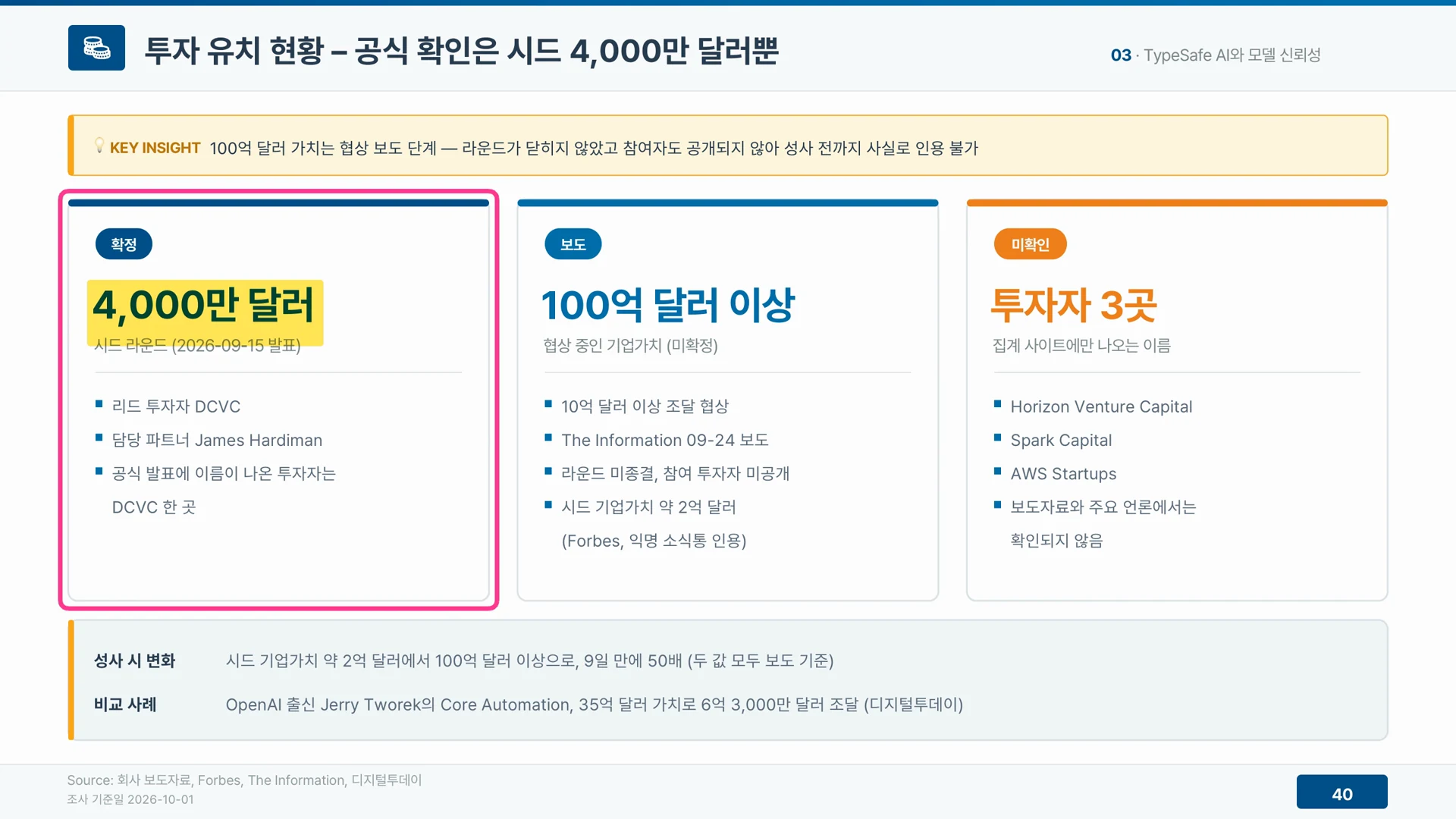Click the bullet Spark Capital
Screen dimensions: 1456x819
(1061, 440)
